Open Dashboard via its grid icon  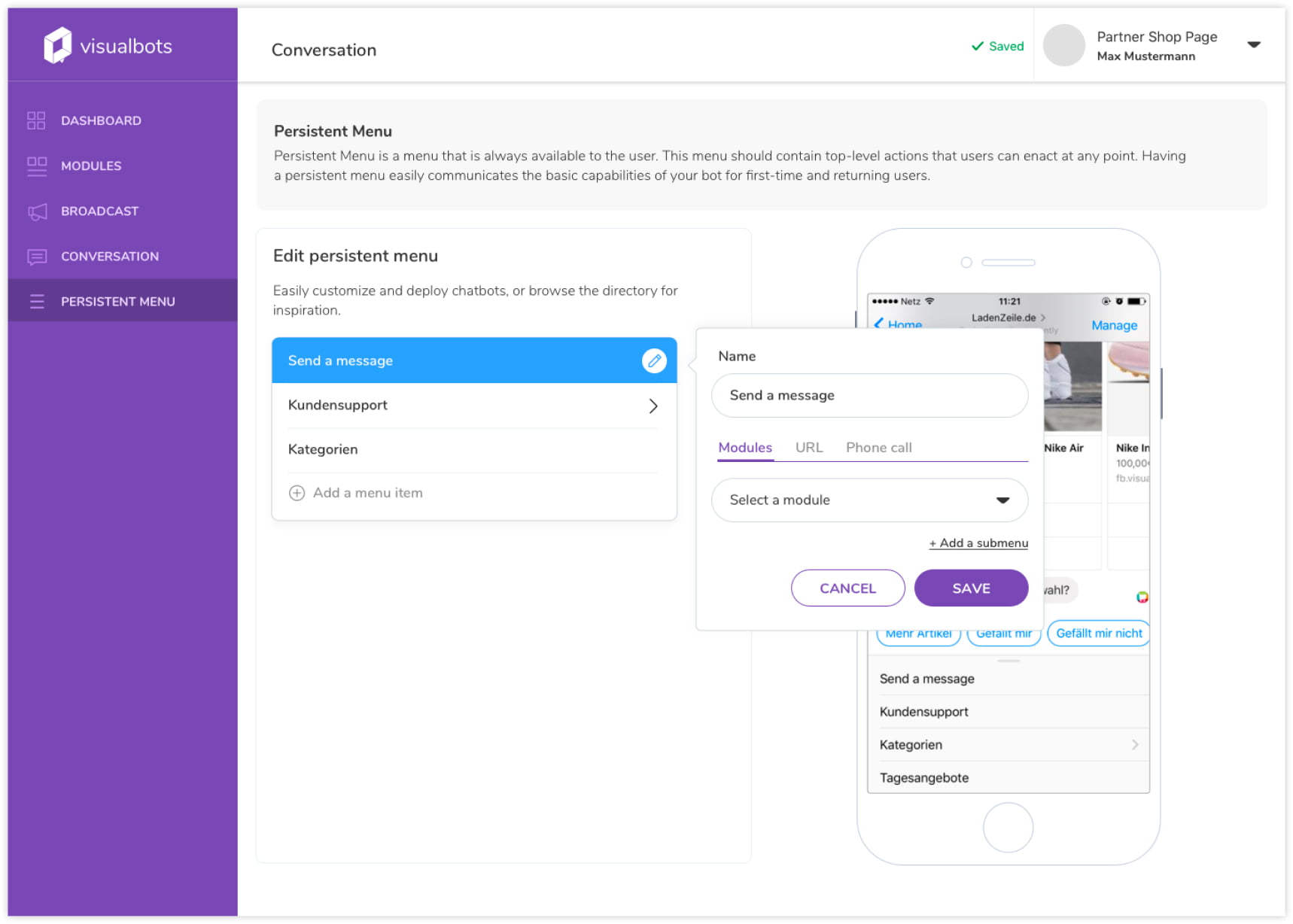tap(36, 120)
